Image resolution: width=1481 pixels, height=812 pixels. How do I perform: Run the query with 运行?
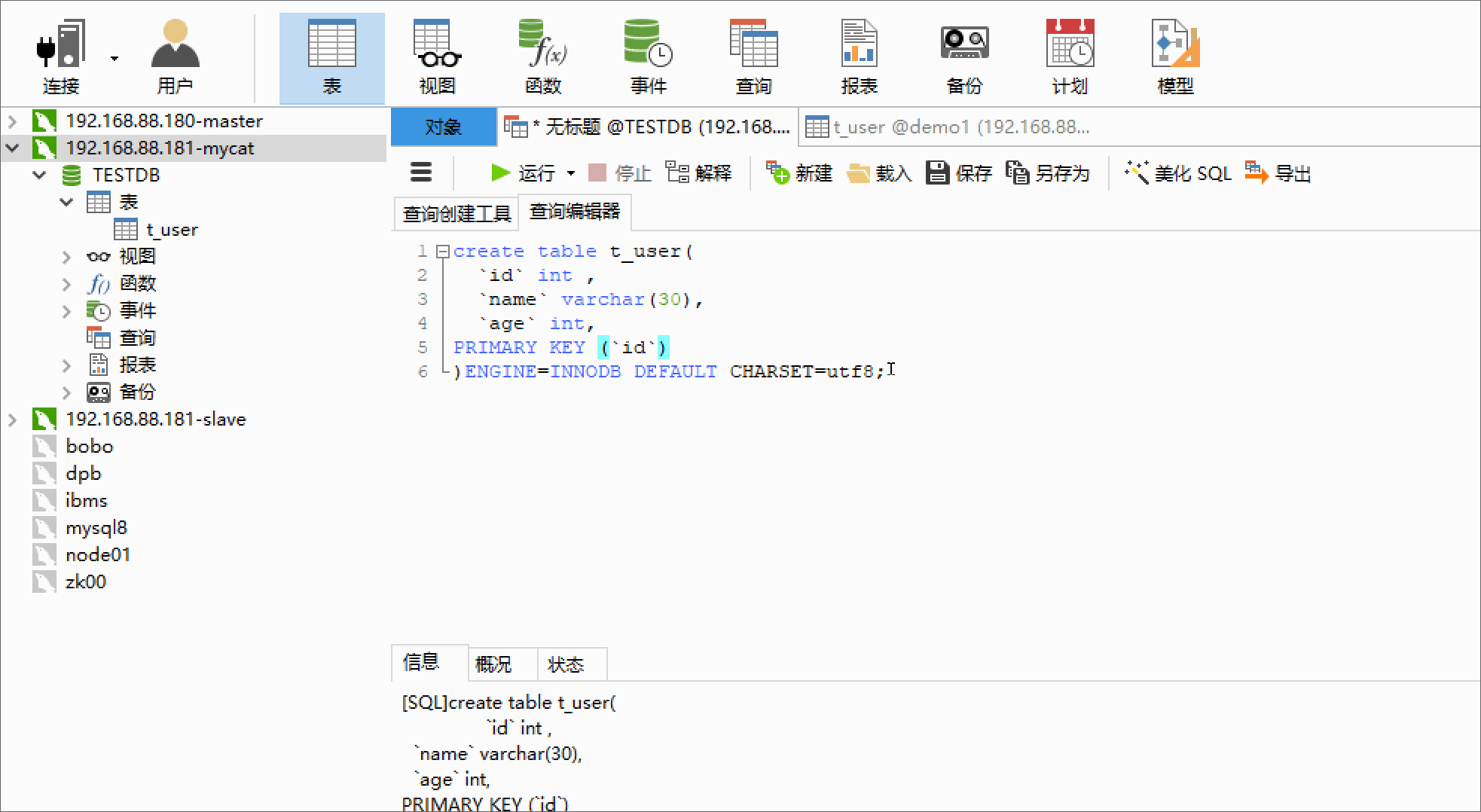(523, 173)
